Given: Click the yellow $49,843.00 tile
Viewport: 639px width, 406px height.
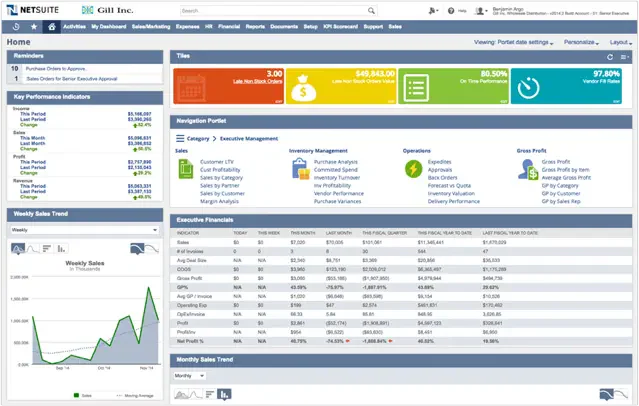Looking at the screenshot, I should click(341, 86).
